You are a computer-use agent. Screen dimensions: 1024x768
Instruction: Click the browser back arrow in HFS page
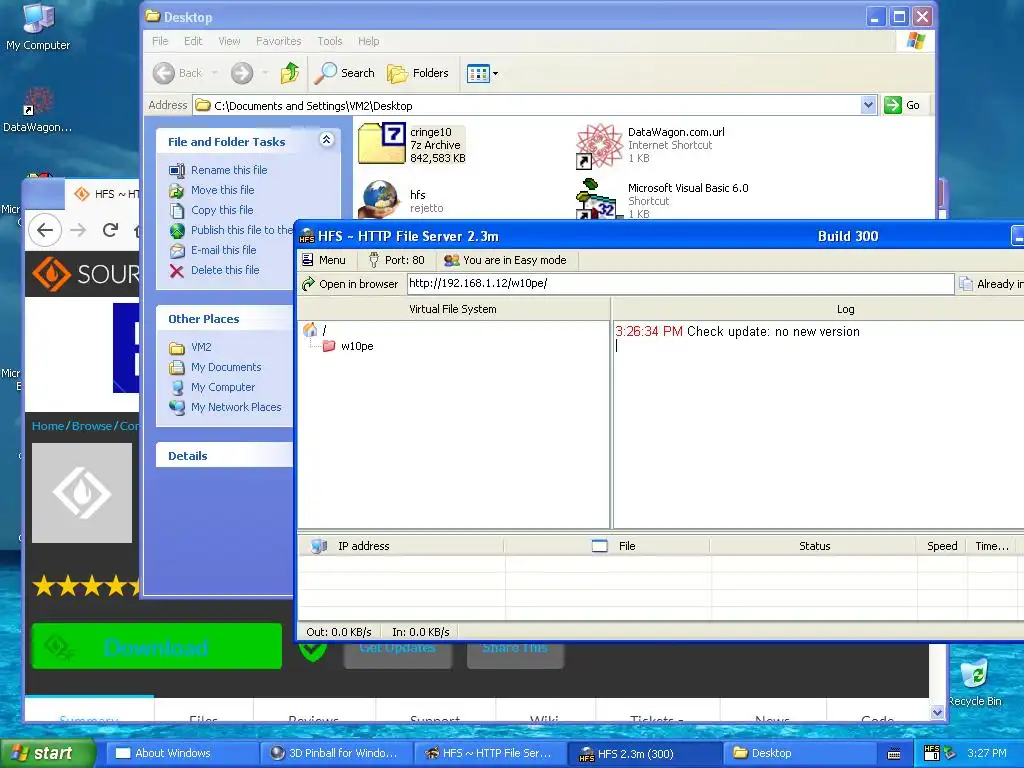45,230
